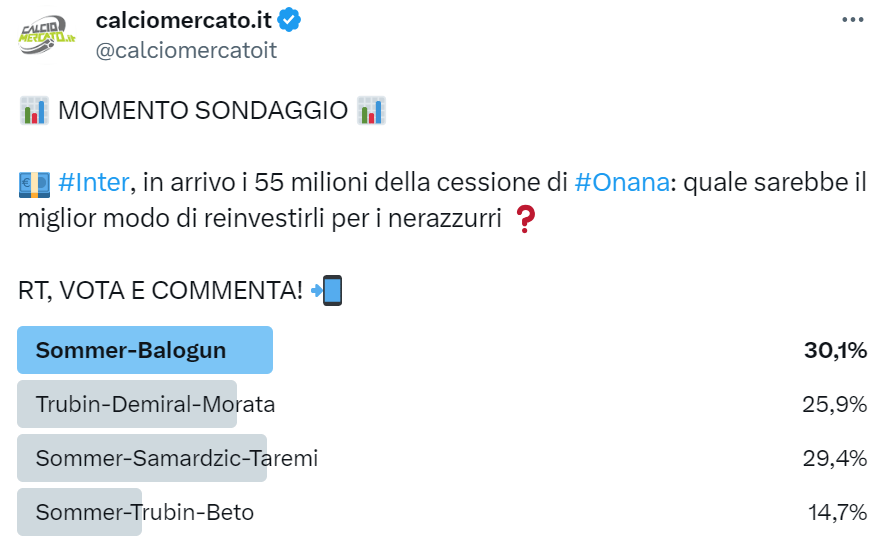Click the blue verified badge
Image resolution: width=883 pixels, height=541 pixels.
[x=290, y=20]
